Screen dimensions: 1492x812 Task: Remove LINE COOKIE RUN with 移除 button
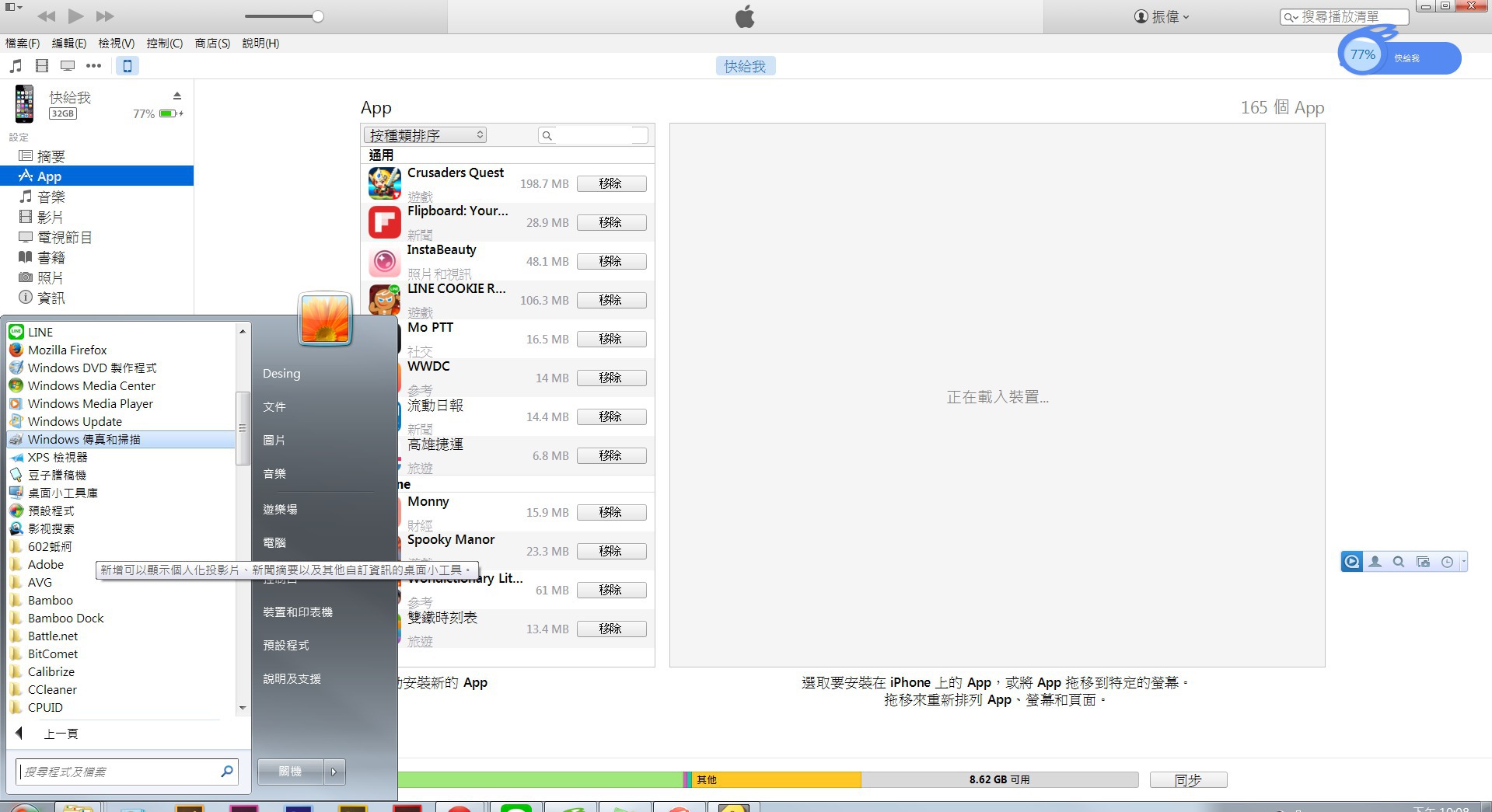(x=611, y=300)
